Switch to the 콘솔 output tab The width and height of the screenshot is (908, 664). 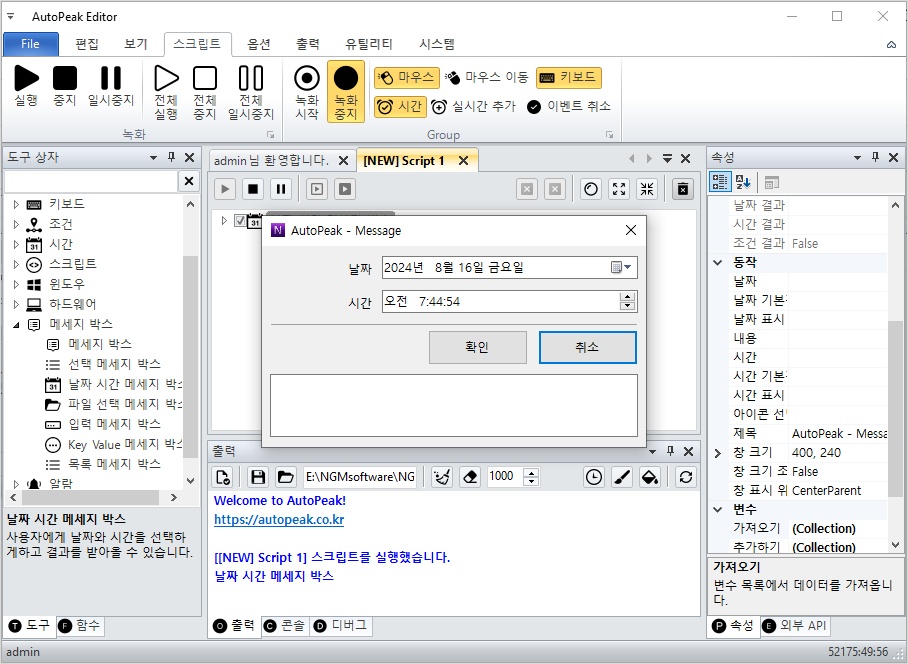(285, 626)
